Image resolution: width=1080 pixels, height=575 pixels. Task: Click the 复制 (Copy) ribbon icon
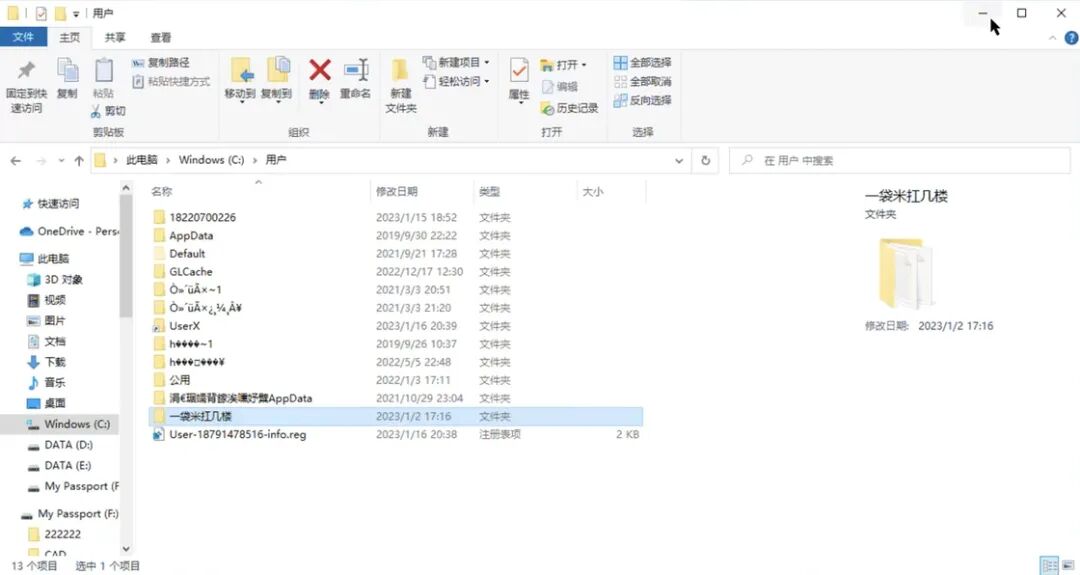pos(68,71)
